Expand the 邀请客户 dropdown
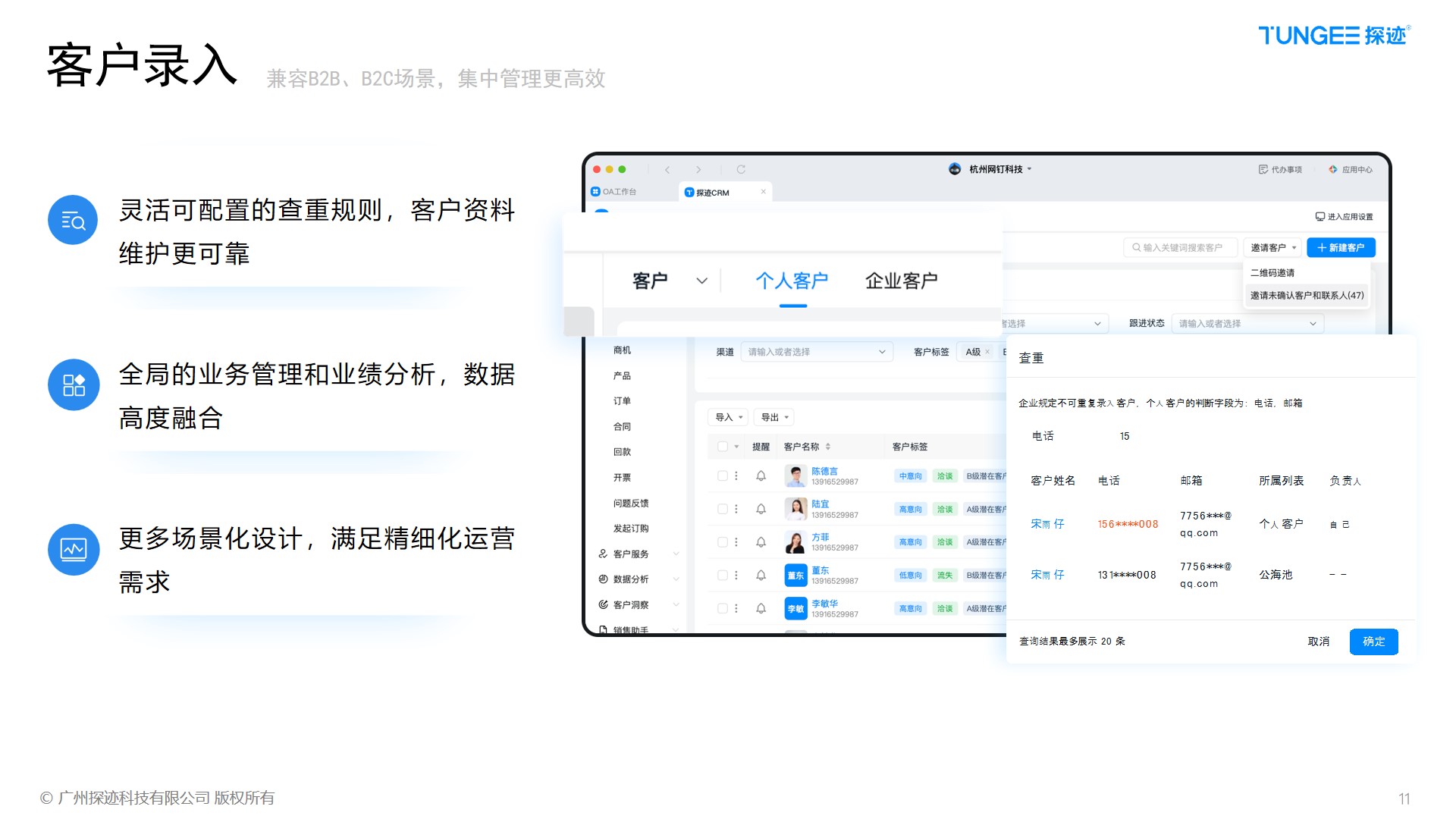Viewport: 1456px width, 819px height. tap(1273, 248)
